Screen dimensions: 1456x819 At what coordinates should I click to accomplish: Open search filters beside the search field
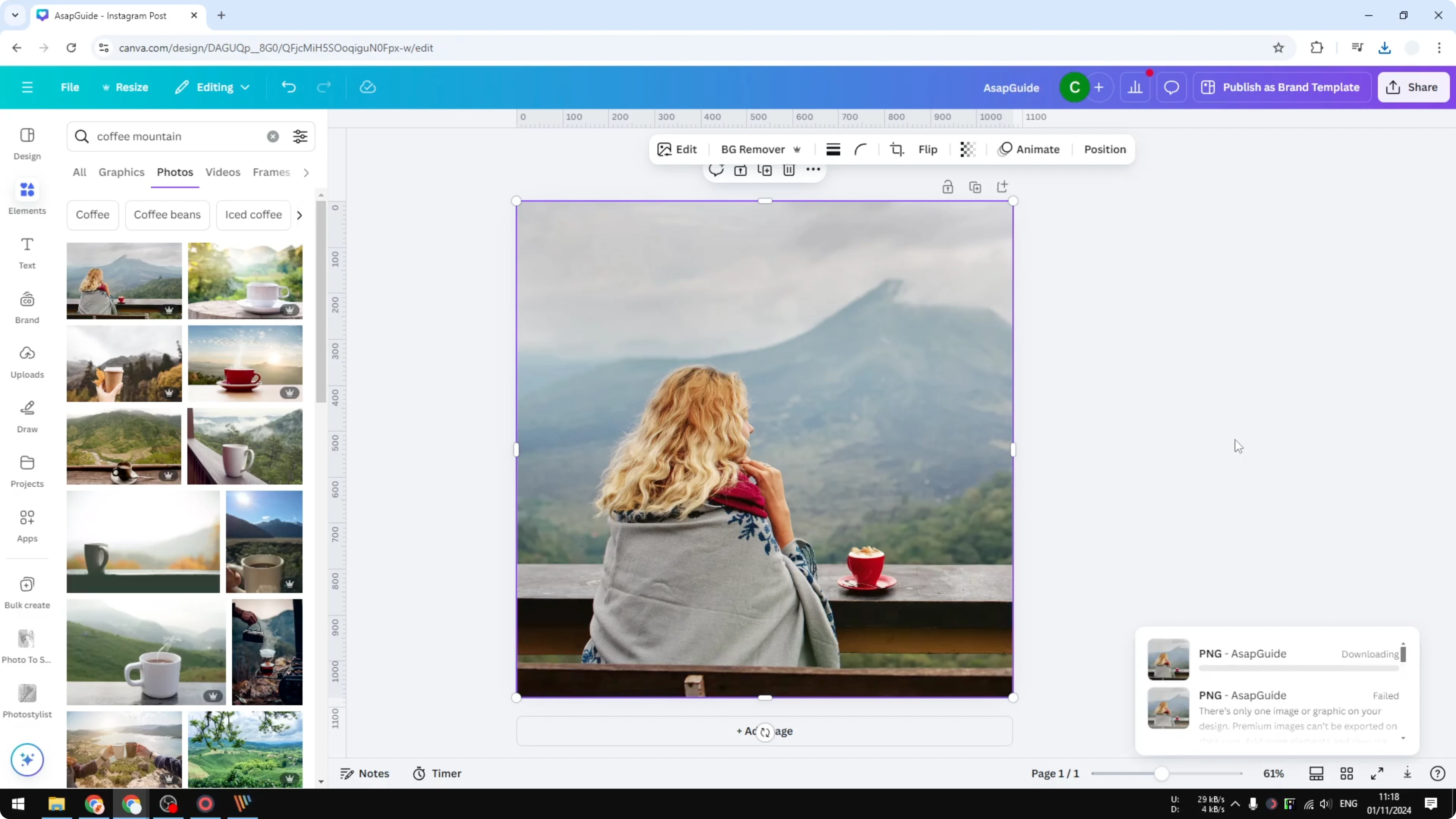click(x=300, y=136)
